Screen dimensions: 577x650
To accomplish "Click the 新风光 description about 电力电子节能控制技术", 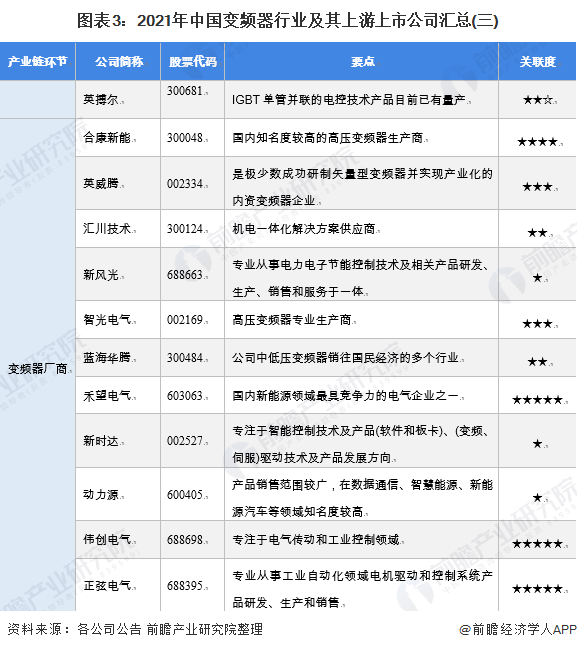I will [360, 278].
